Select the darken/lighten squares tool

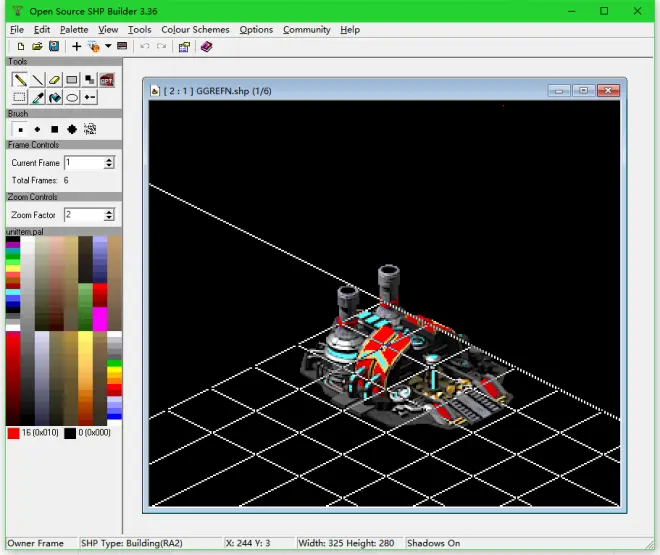coord(89,80)
